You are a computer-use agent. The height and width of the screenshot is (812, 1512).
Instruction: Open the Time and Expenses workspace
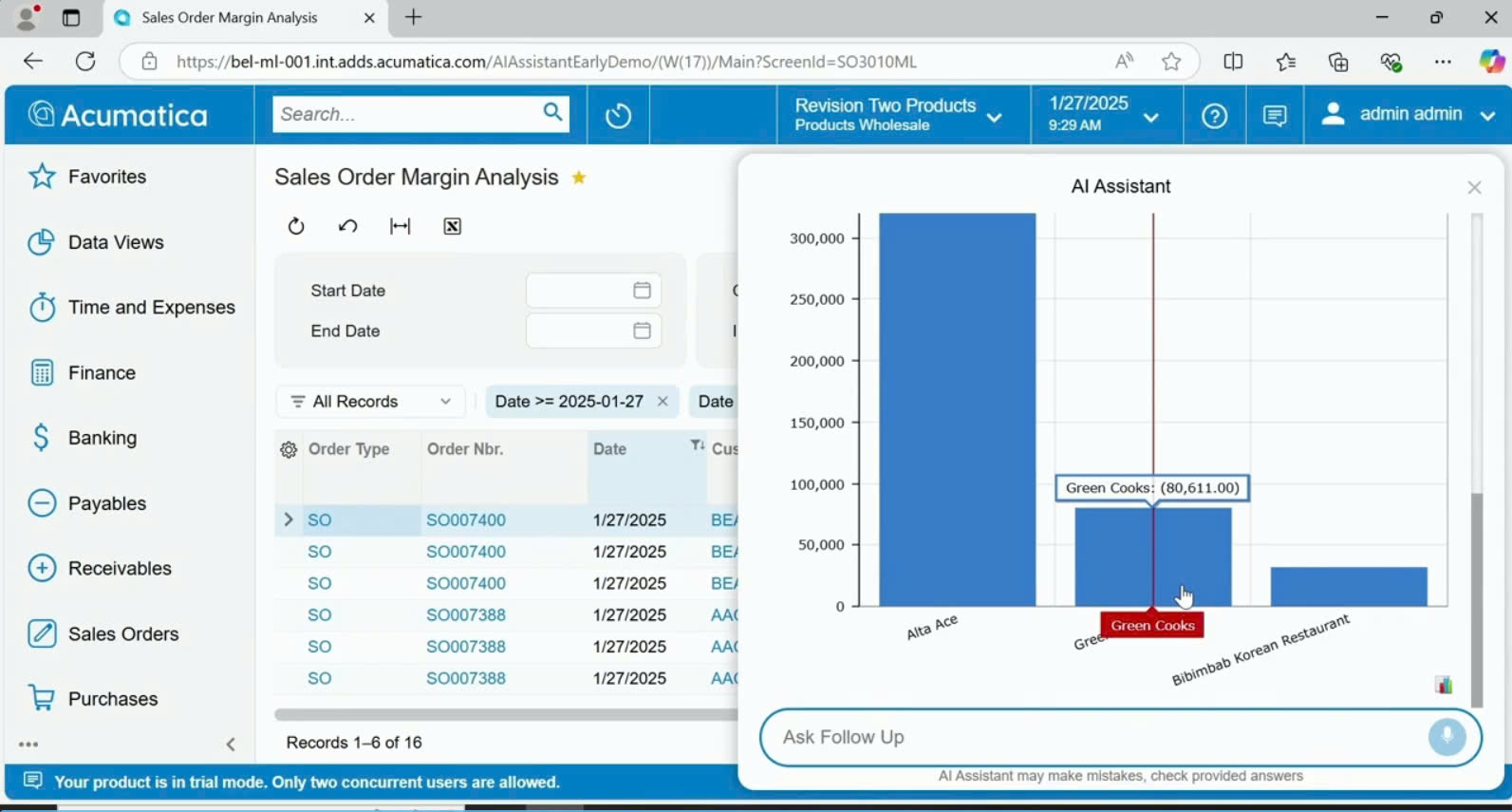click(x=131, y=308)
